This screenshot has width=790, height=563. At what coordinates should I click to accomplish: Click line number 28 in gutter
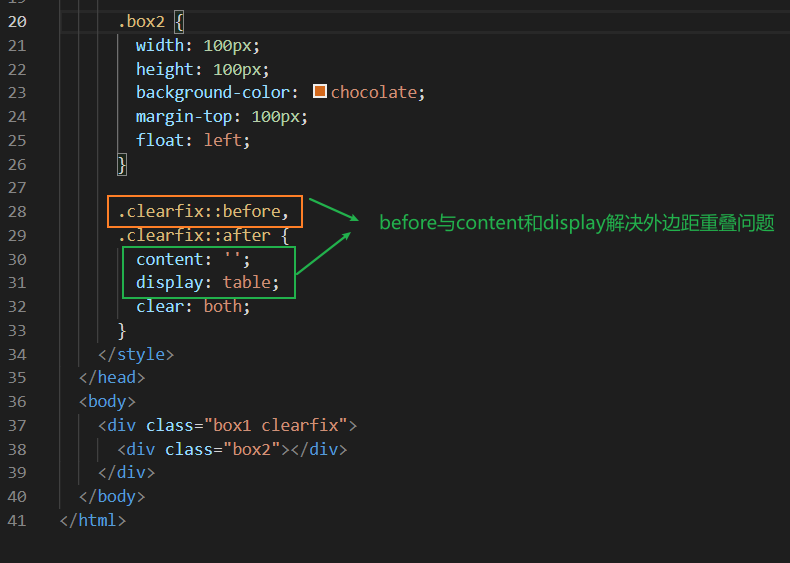pos(17,211)
